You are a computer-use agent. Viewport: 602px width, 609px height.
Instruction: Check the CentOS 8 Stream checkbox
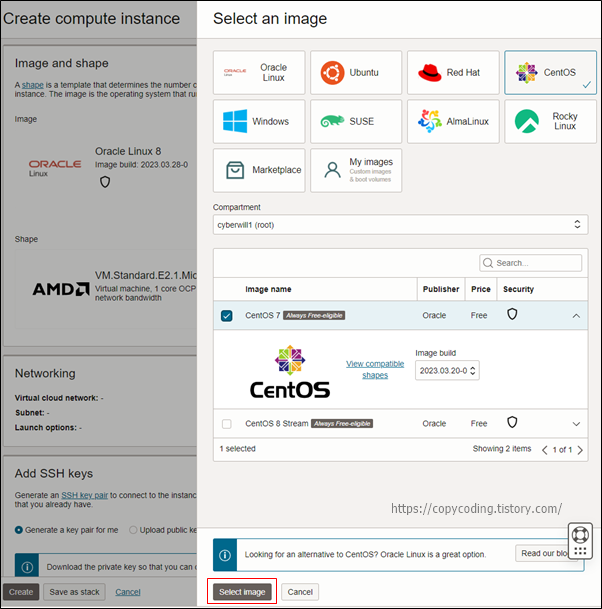[227, 424]
